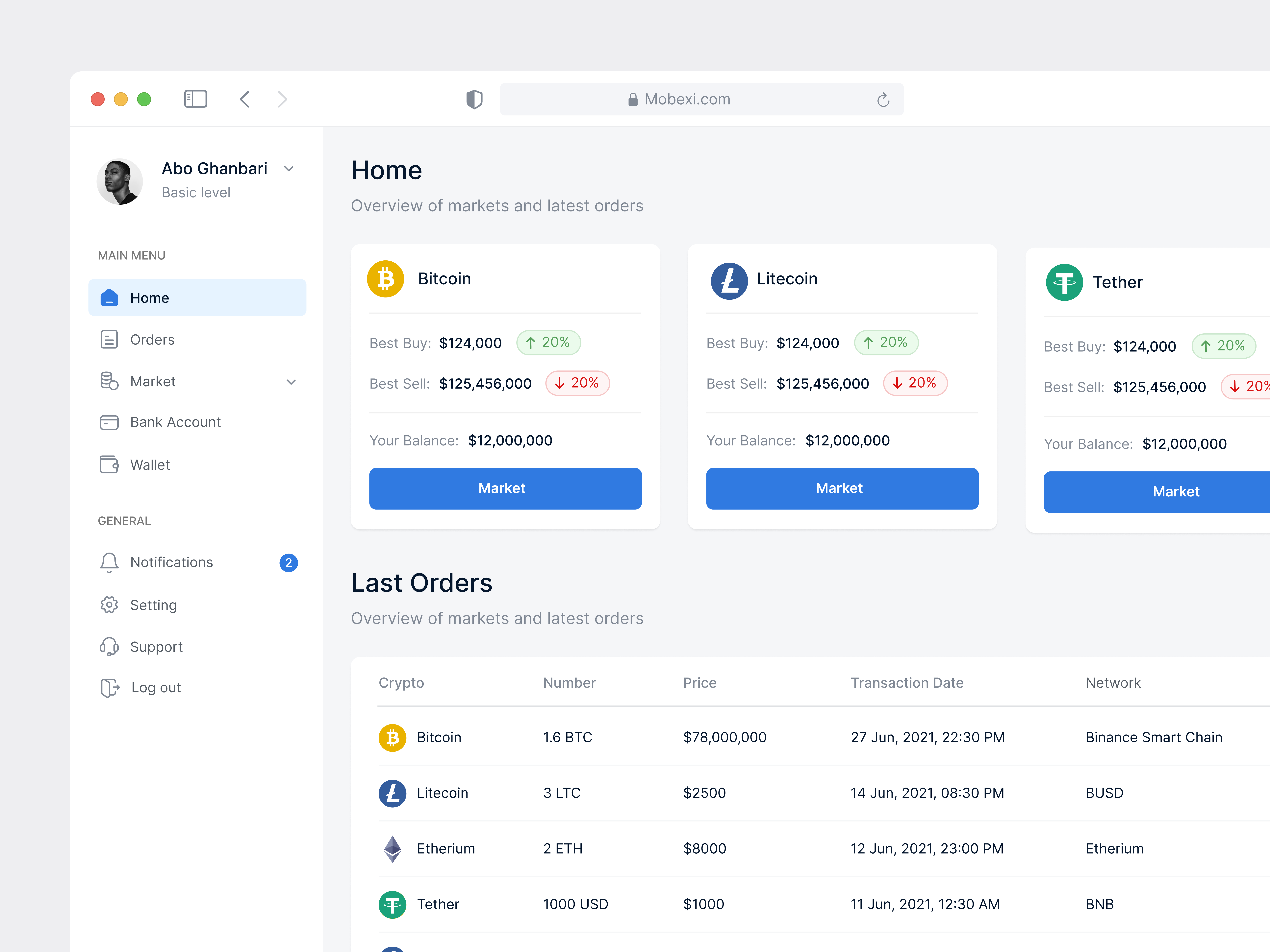Open Market from the Bitcoin card
Screen dimensions: 1270x952
(x=505, y=488)
